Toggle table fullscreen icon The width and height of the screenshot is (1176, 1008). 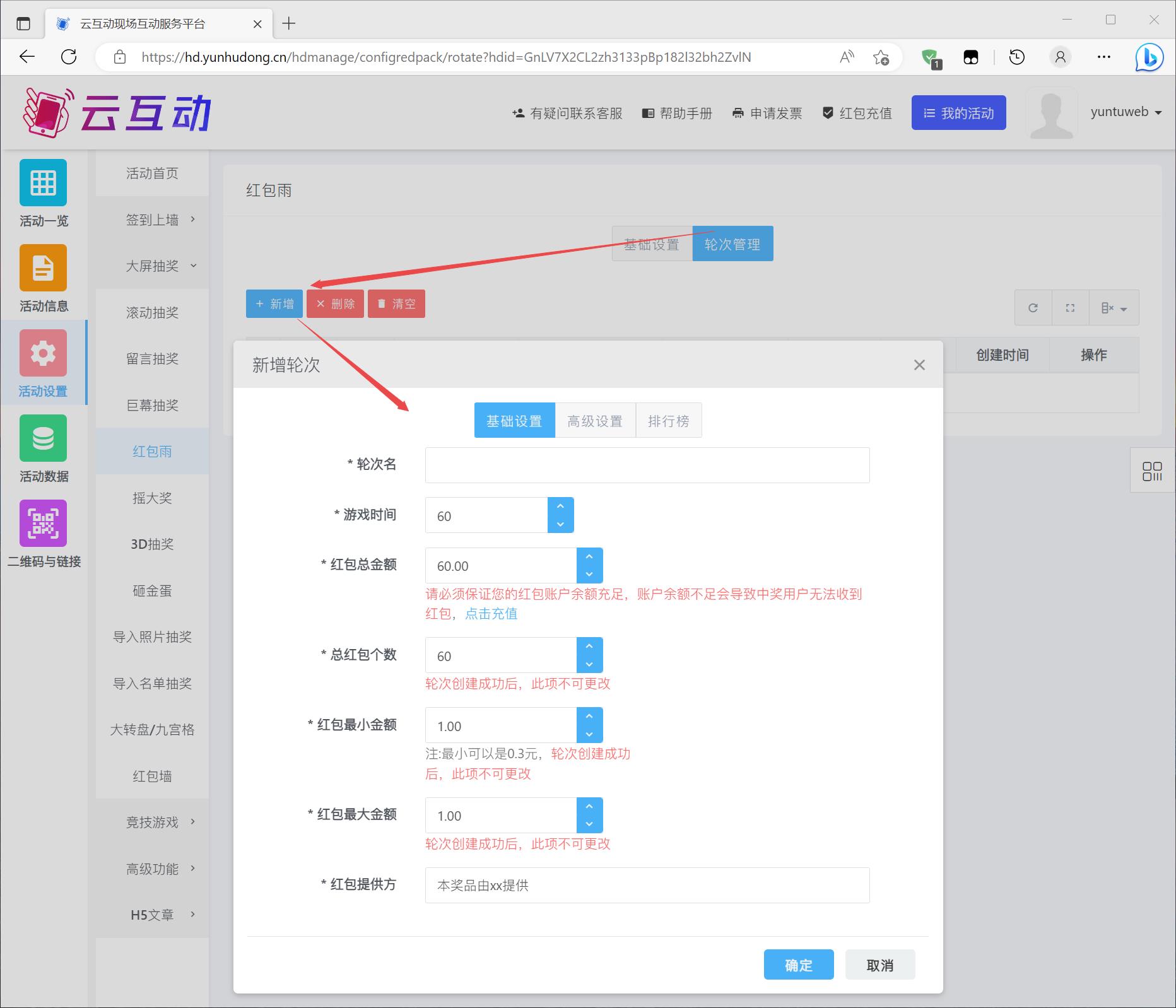coord(1070,308)
